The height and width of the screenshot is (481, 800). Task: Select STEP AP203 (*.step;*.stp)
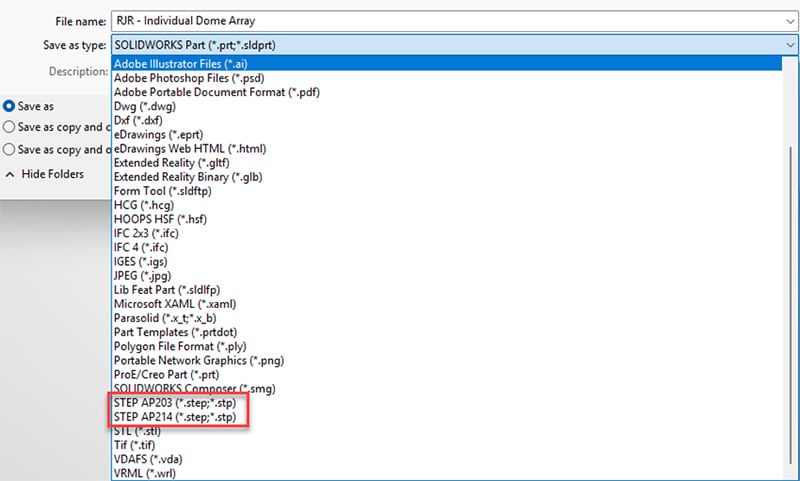point(446,402)
